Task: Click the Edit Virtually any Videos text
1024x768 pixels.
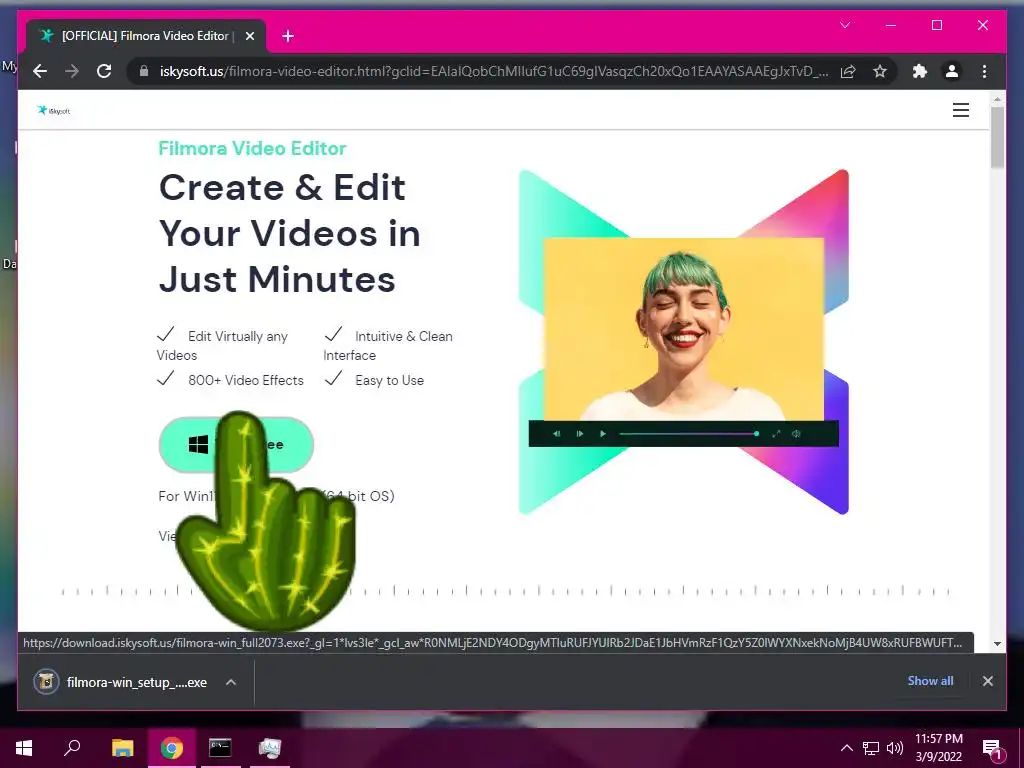Action: pyautogui.click(x=222, y=345)
